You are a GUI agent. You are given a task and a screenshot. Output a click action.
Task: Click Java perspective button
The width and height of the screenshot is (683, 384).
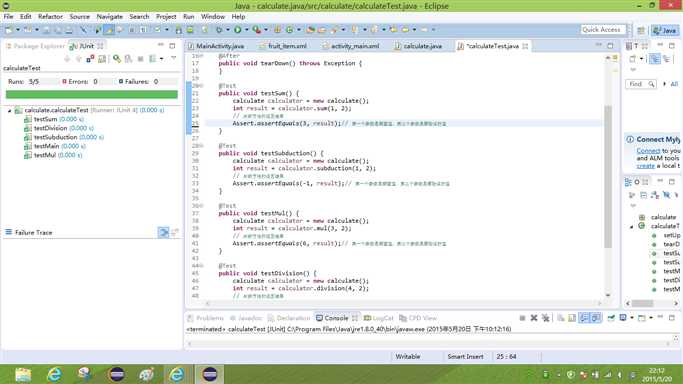665,30
